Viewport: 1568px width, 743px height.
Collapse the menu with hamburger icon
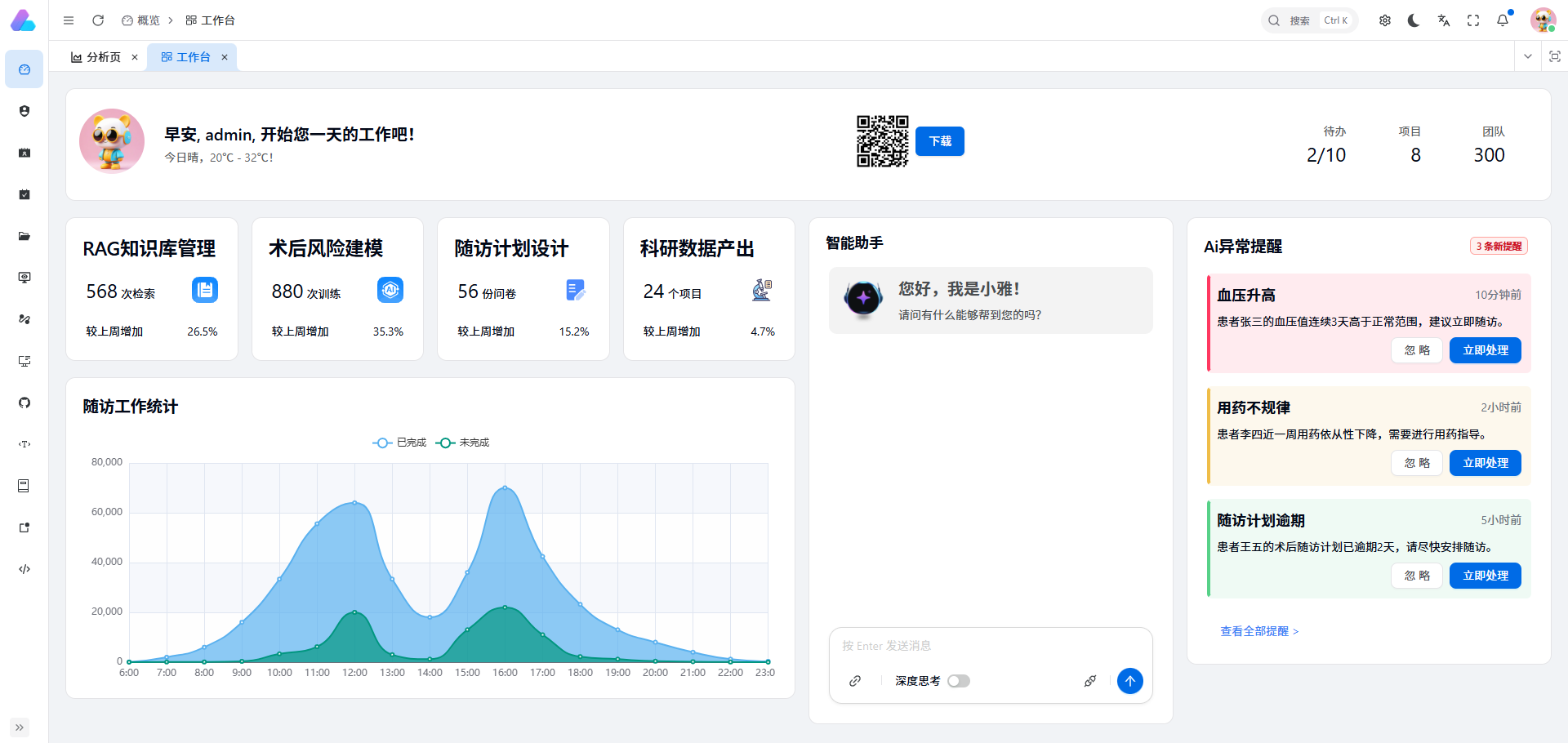pyautogui.click(x=69, y=20)
